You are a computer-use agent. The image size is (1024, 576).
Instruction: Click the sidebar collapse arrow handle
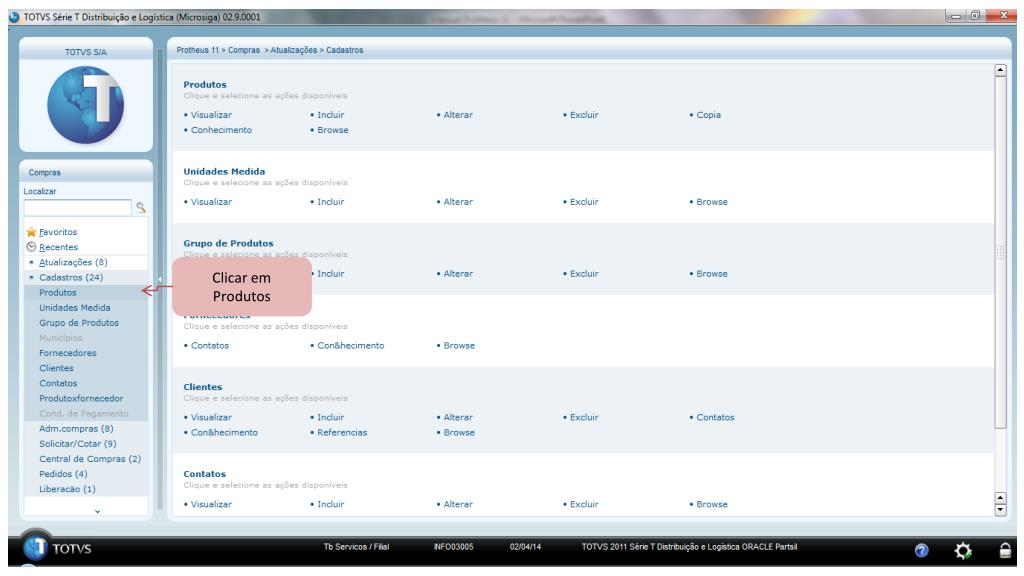tap(160, 280)
